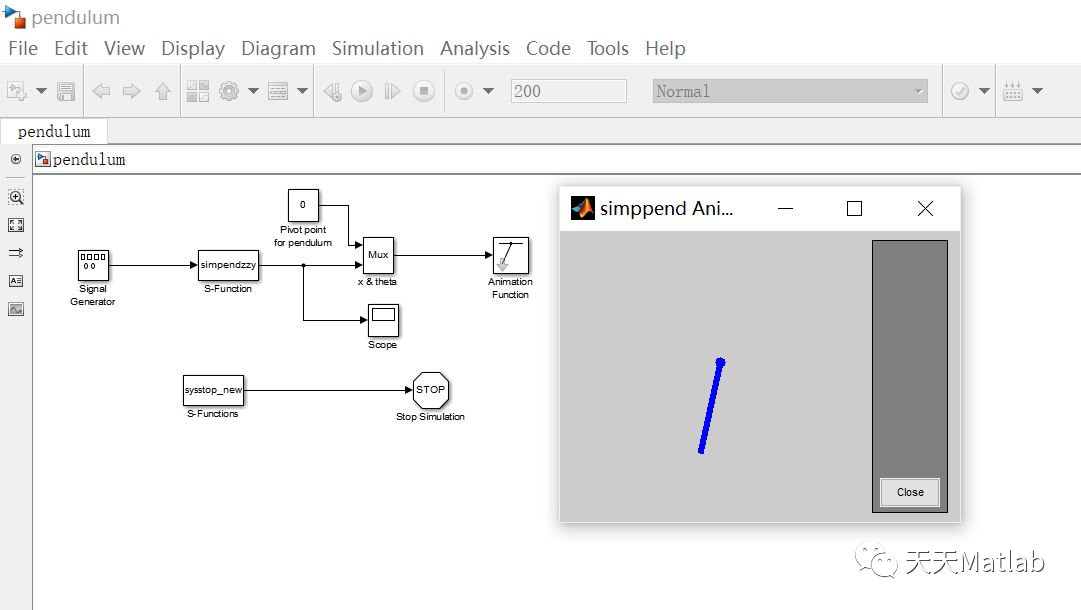Select the Signal Generator block

(x=93, y=265)
